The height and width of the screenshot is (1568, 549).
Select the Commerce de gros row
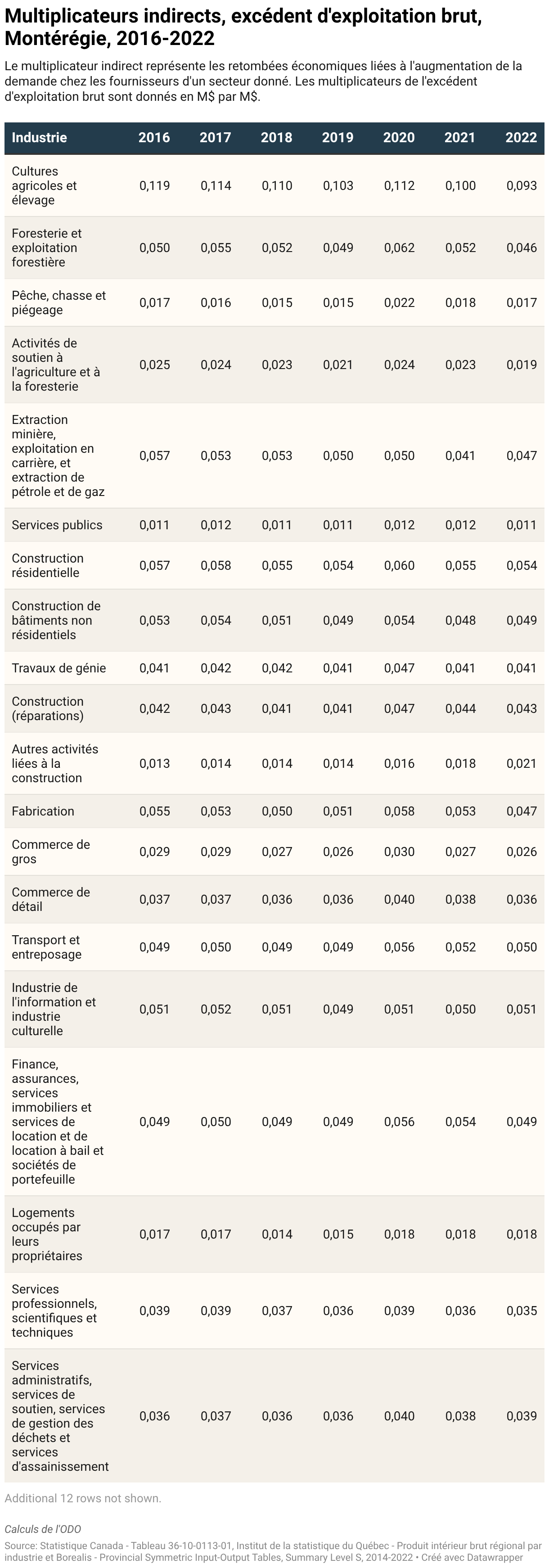coord(274,852)
